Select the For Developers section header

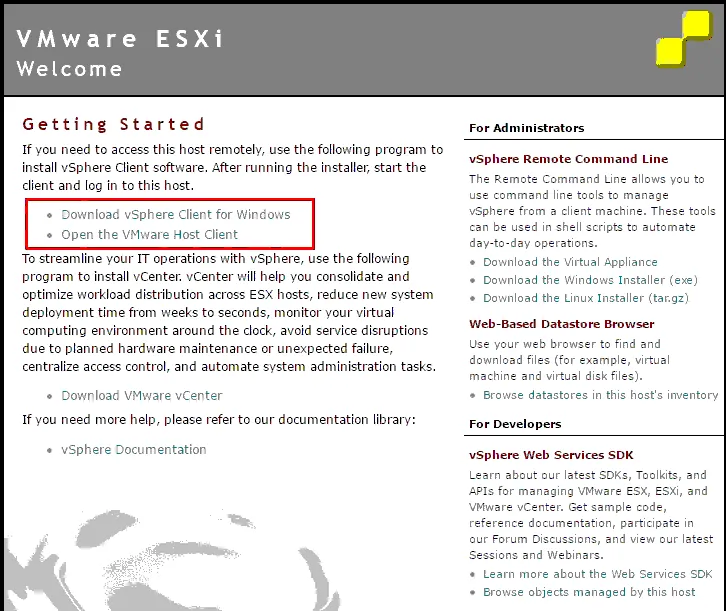[515, 424]
